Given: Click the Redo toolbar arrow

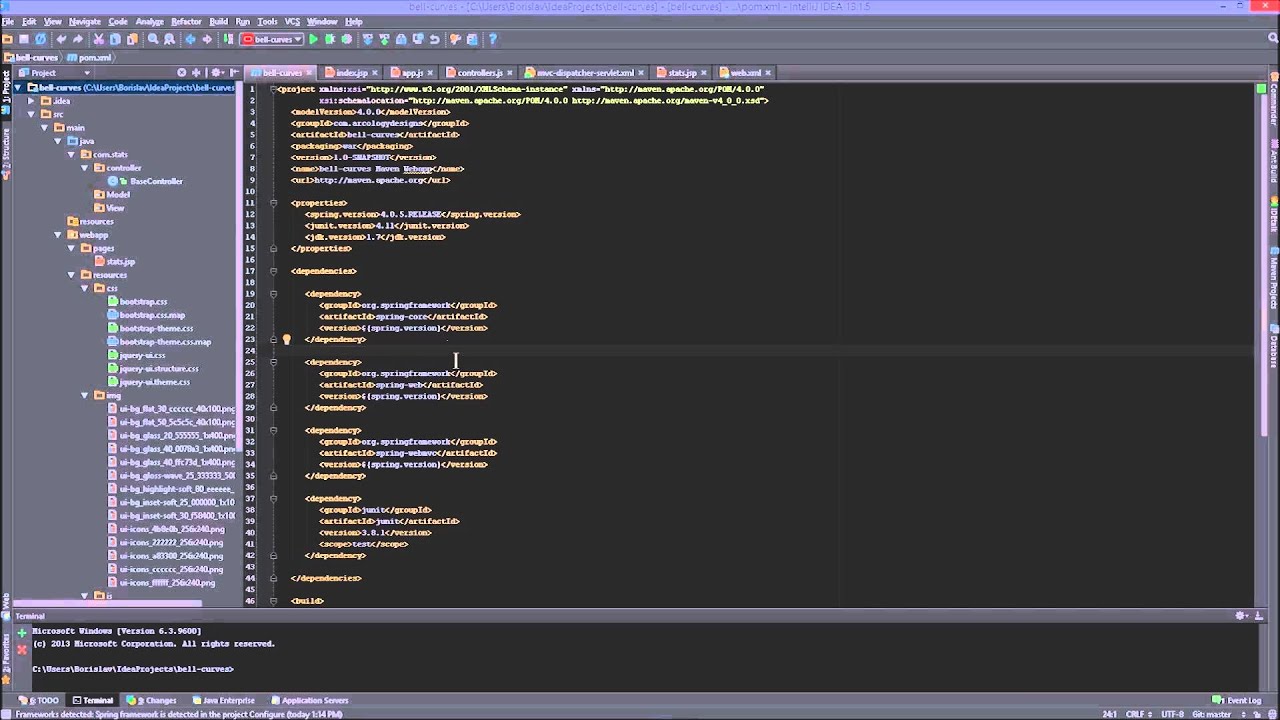Looking at the screenshot, I should coord(78,39).
